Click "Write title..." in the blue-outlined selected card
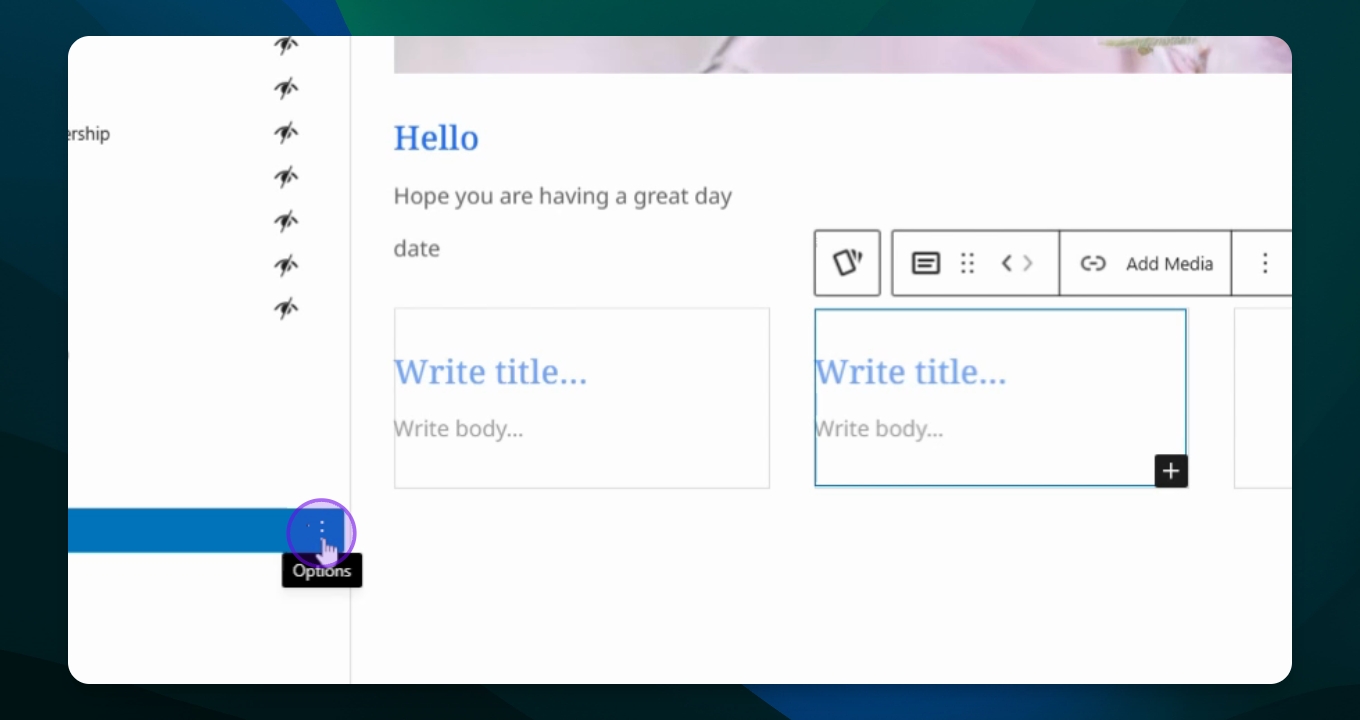 pos(911,372)
